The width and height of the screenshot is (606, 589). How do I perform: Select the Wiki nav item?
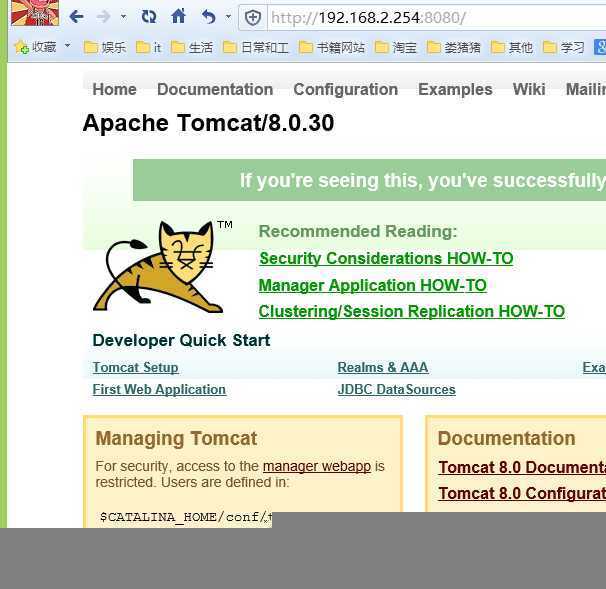pos(529,89)
